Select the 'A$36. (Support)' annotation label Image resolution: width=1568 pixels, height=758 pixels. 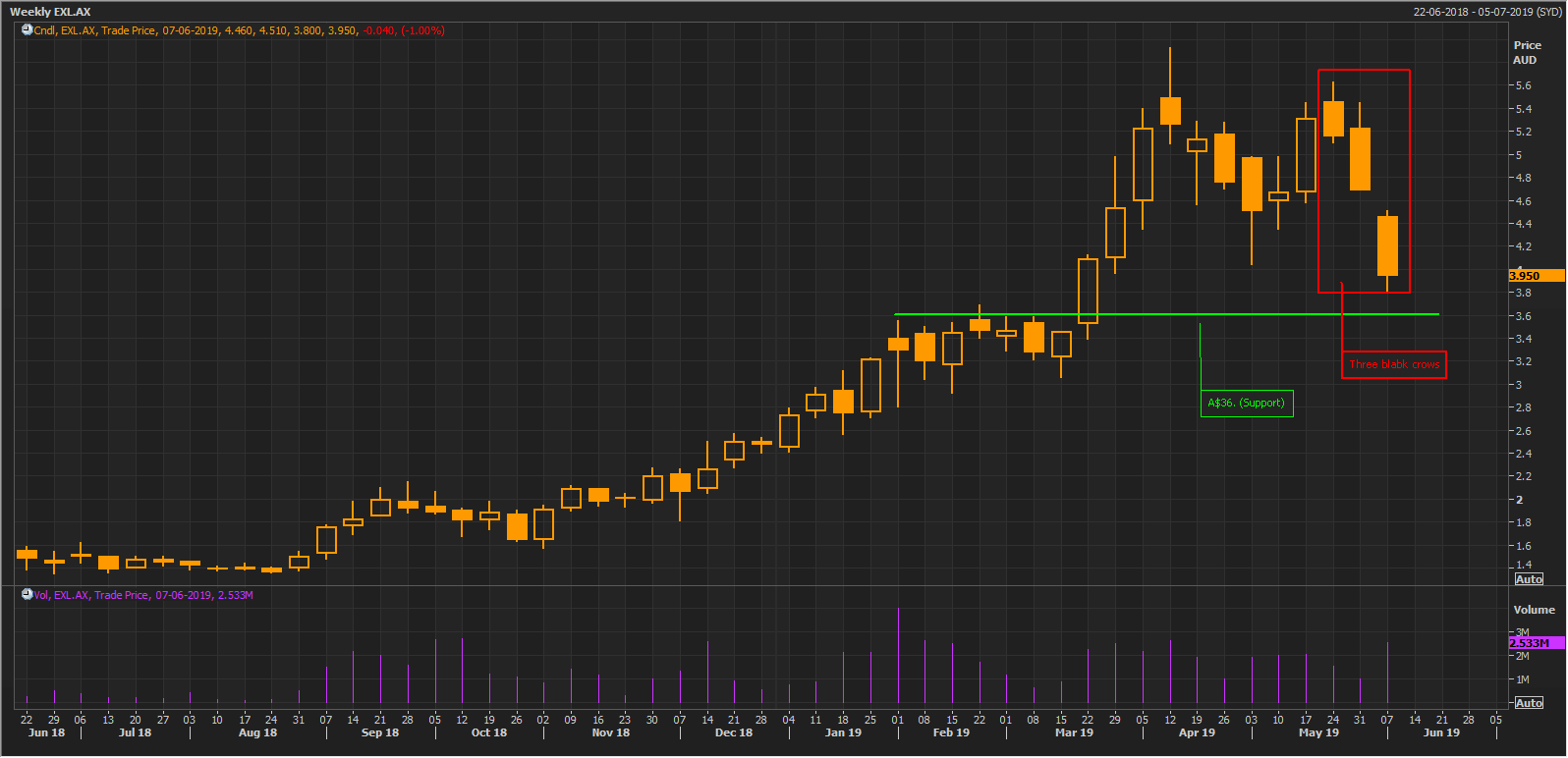point(1247,403)
